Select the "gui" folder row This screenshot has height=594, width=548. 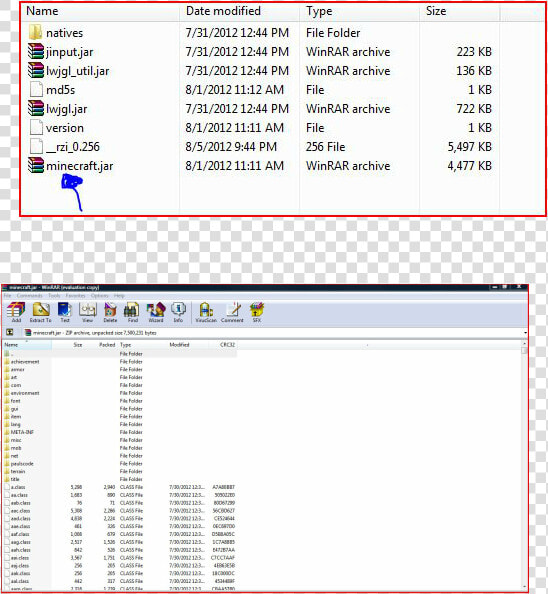pyautogui.click(x=120, y=409)
